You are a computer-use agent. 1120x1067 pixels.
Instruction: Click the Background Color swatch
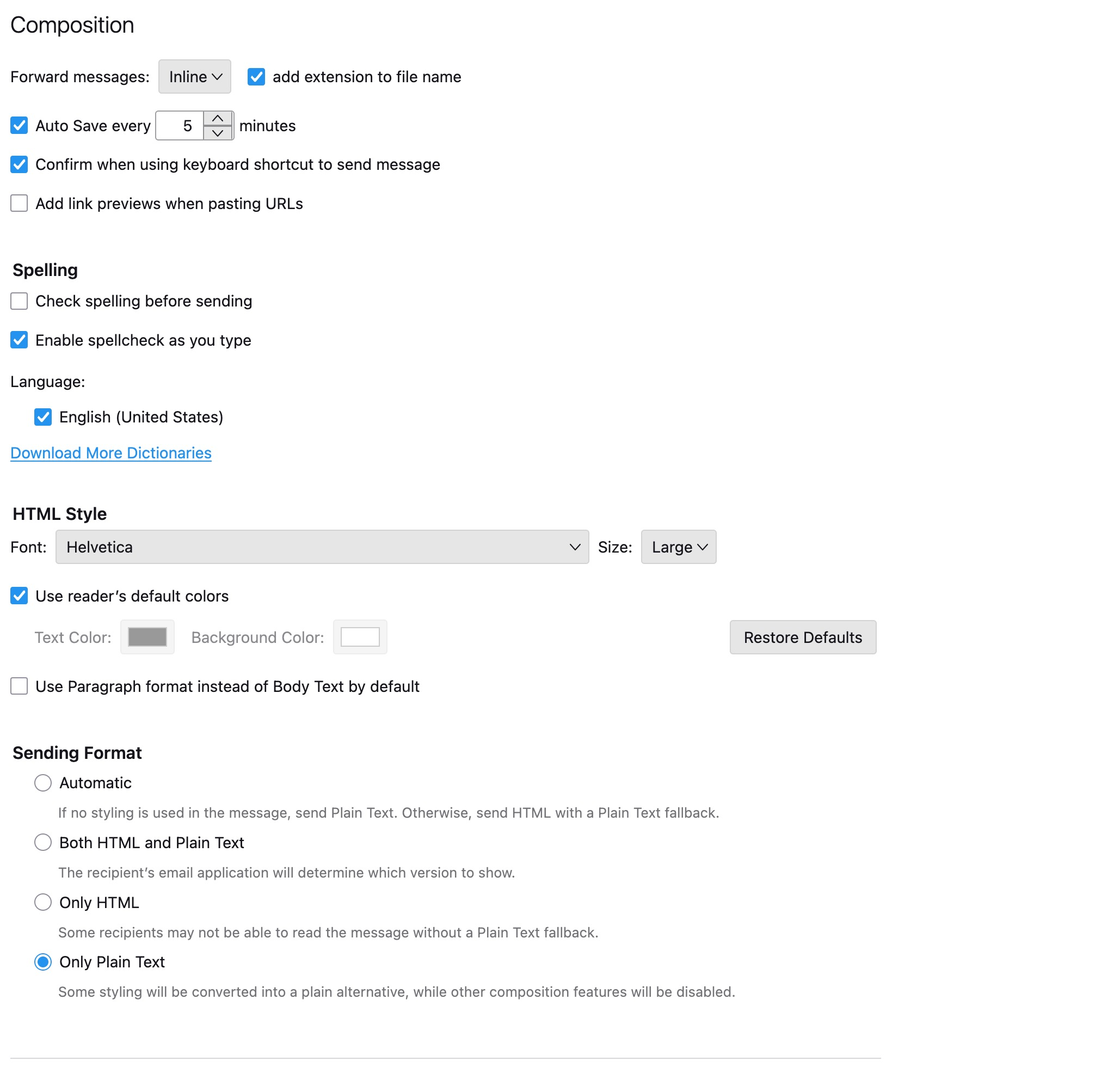(x=360, y=637)
